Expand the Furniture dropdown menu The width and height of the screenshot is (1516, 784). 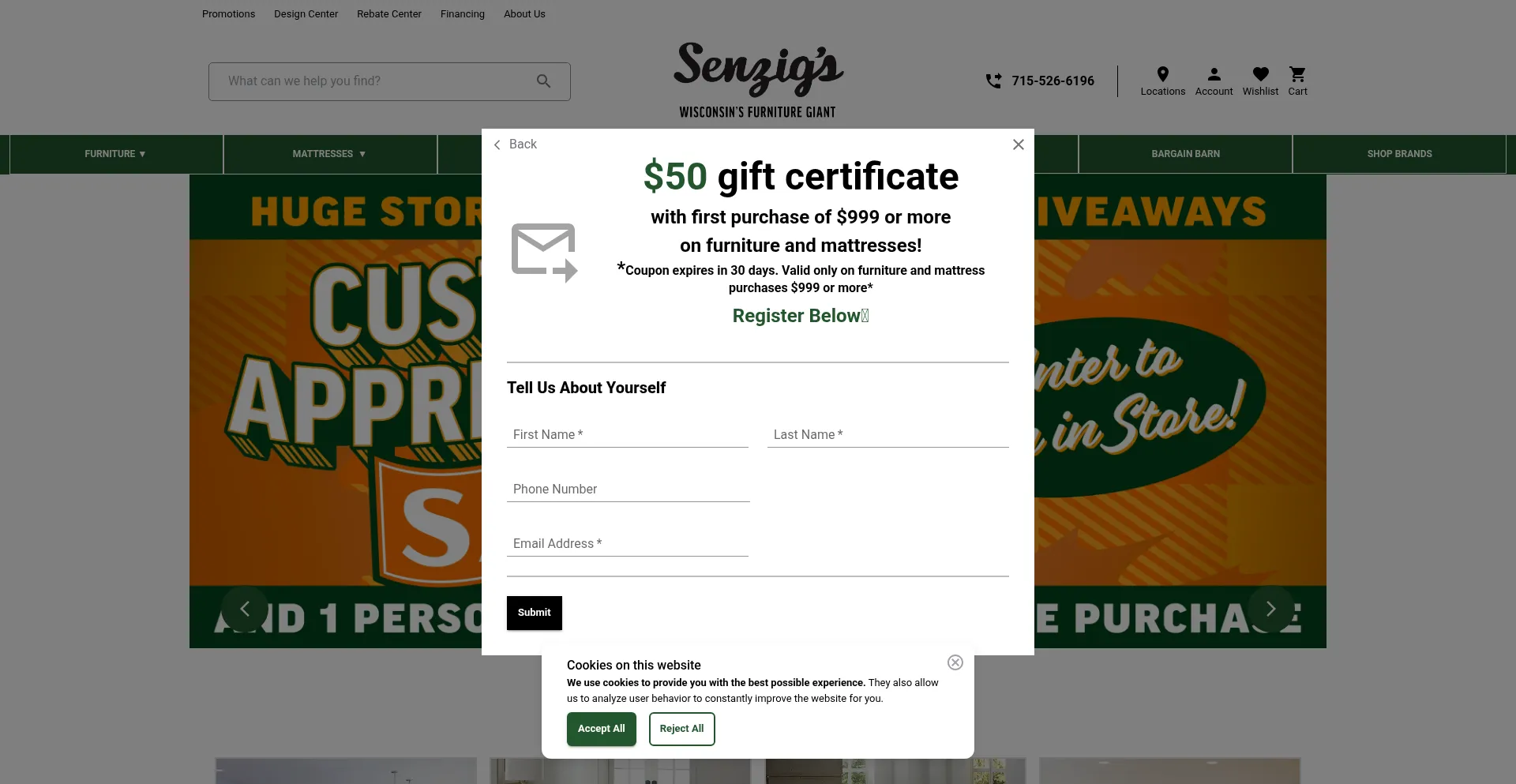coord(115,154)
